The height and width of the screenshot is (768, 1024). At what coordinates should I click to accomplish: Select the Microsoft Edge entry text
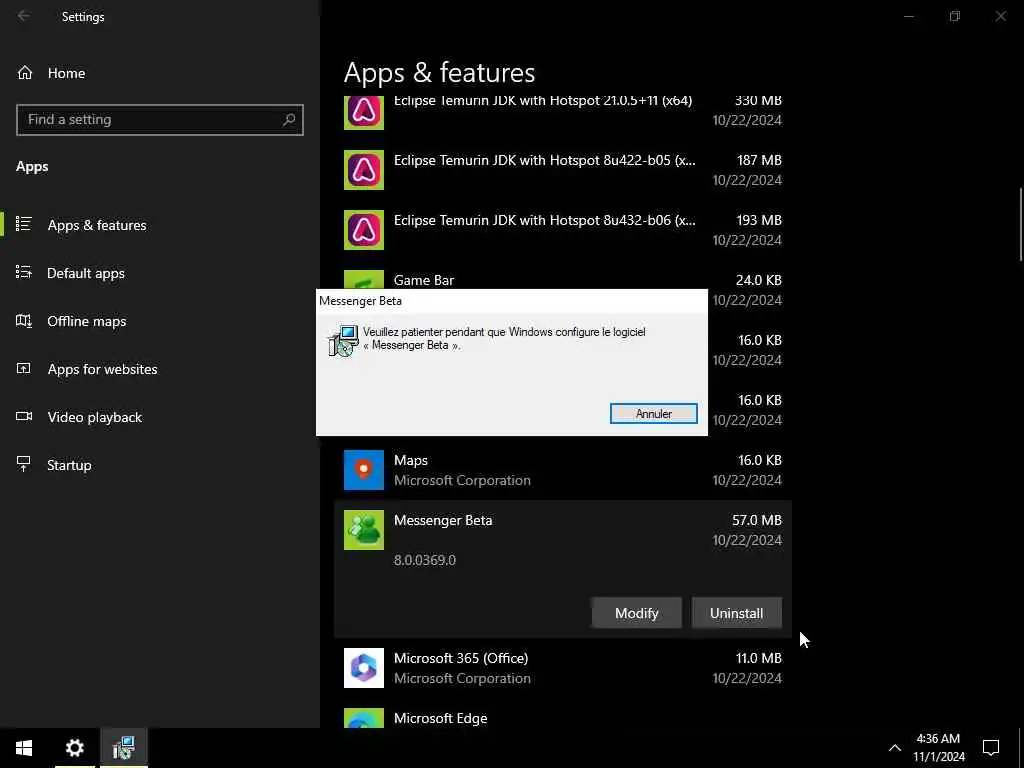click(441, 718)
